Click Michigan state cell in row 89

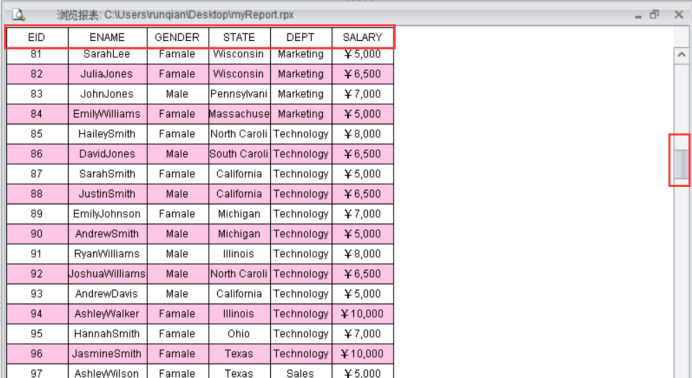click(x=239, y=214)
